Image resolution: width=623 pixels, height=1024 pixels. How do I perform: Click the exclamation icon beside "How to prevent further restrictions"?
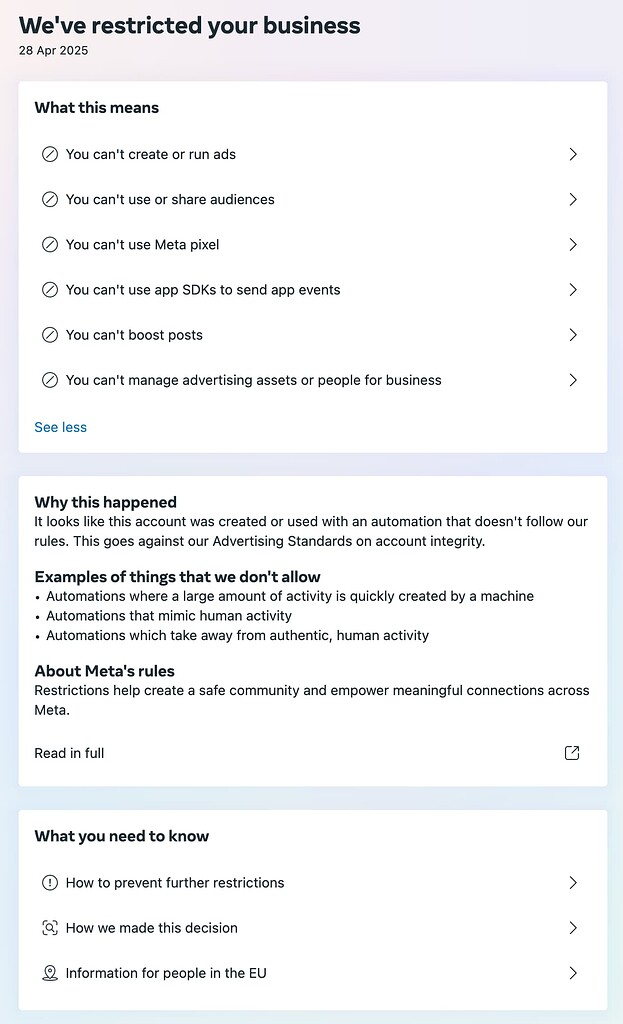(x=50, y=883)
